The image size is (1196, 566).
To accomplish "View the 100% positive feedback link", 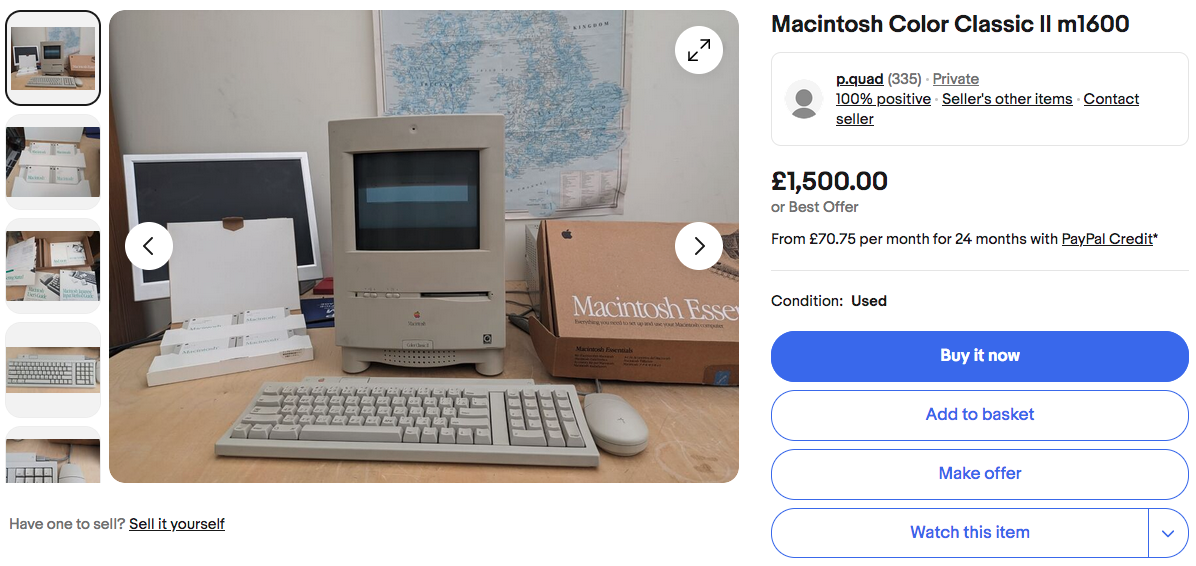I will tap(883, 99).
